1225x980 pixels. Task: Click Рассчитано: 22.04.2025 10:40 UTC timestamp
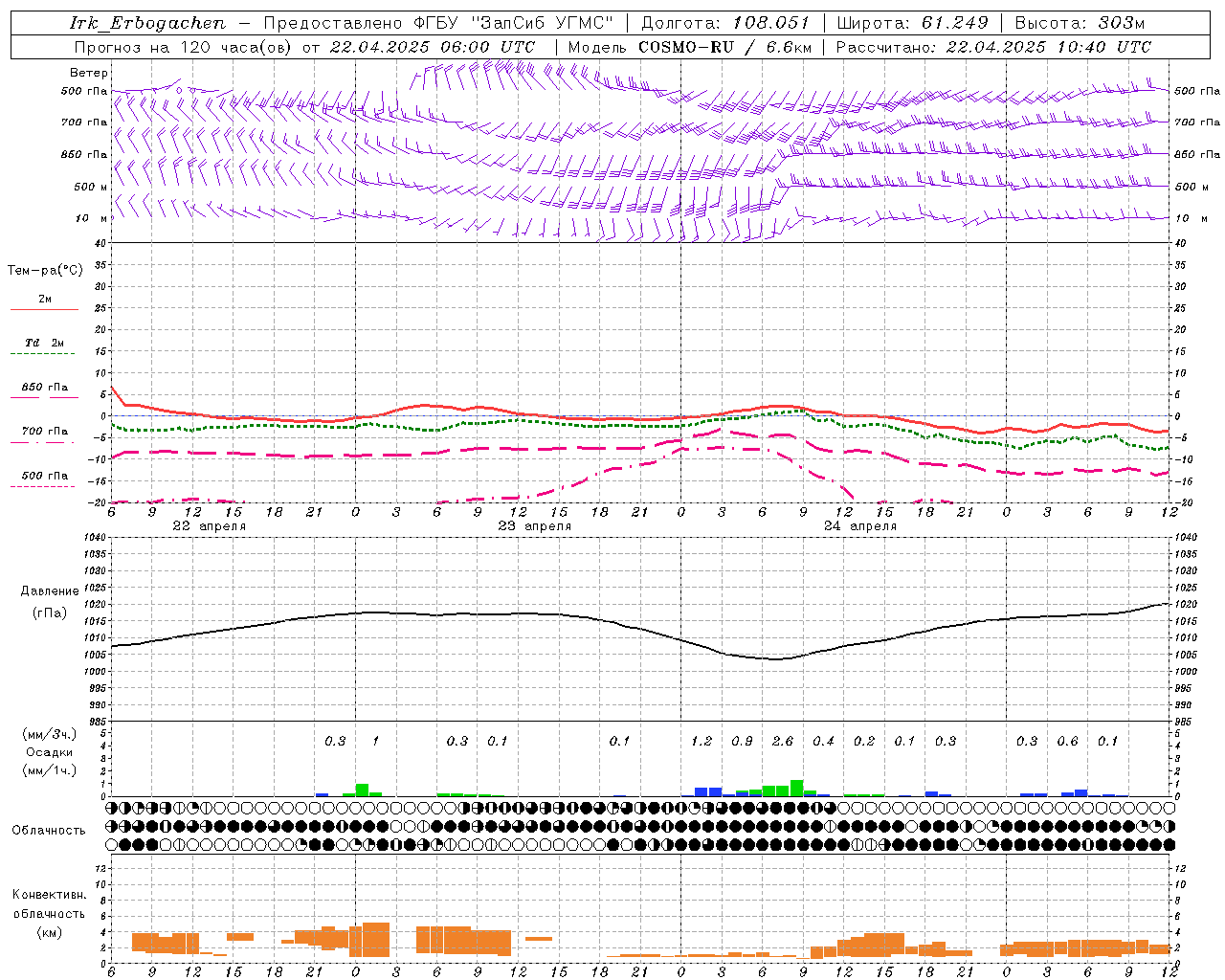pyautogui.click(x=993, y=47)
